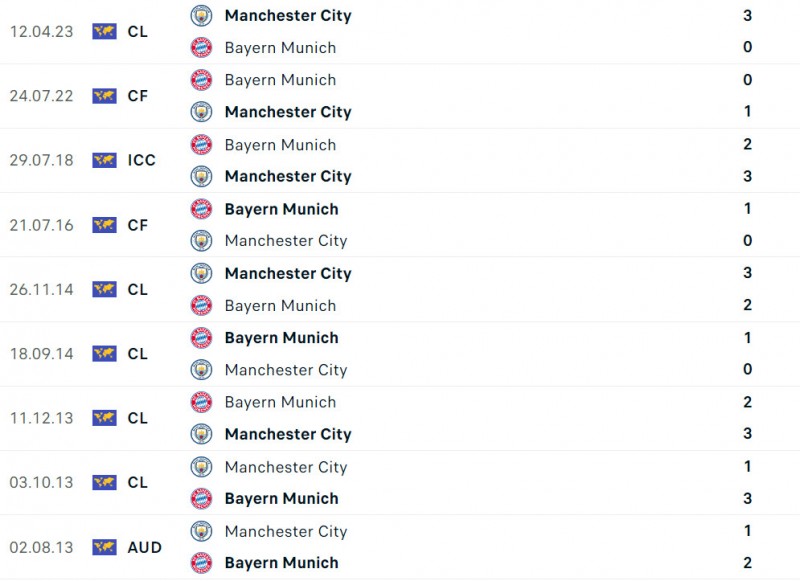Open Manchester City team link in 24.07.22 match

click(x=288, y=112)
